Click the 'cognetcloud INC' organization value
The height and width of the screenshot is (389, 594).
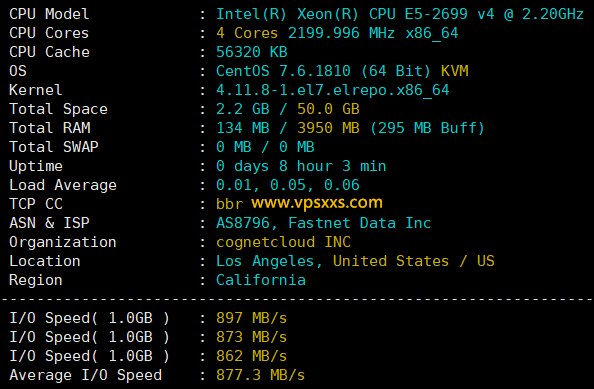[x=284, y=242]
